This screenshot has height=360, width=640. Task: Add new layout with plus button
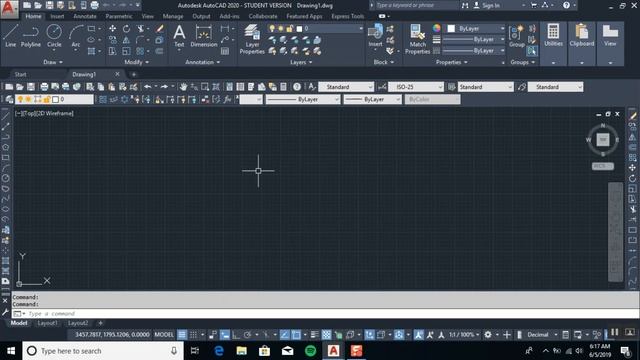point(100,323)
